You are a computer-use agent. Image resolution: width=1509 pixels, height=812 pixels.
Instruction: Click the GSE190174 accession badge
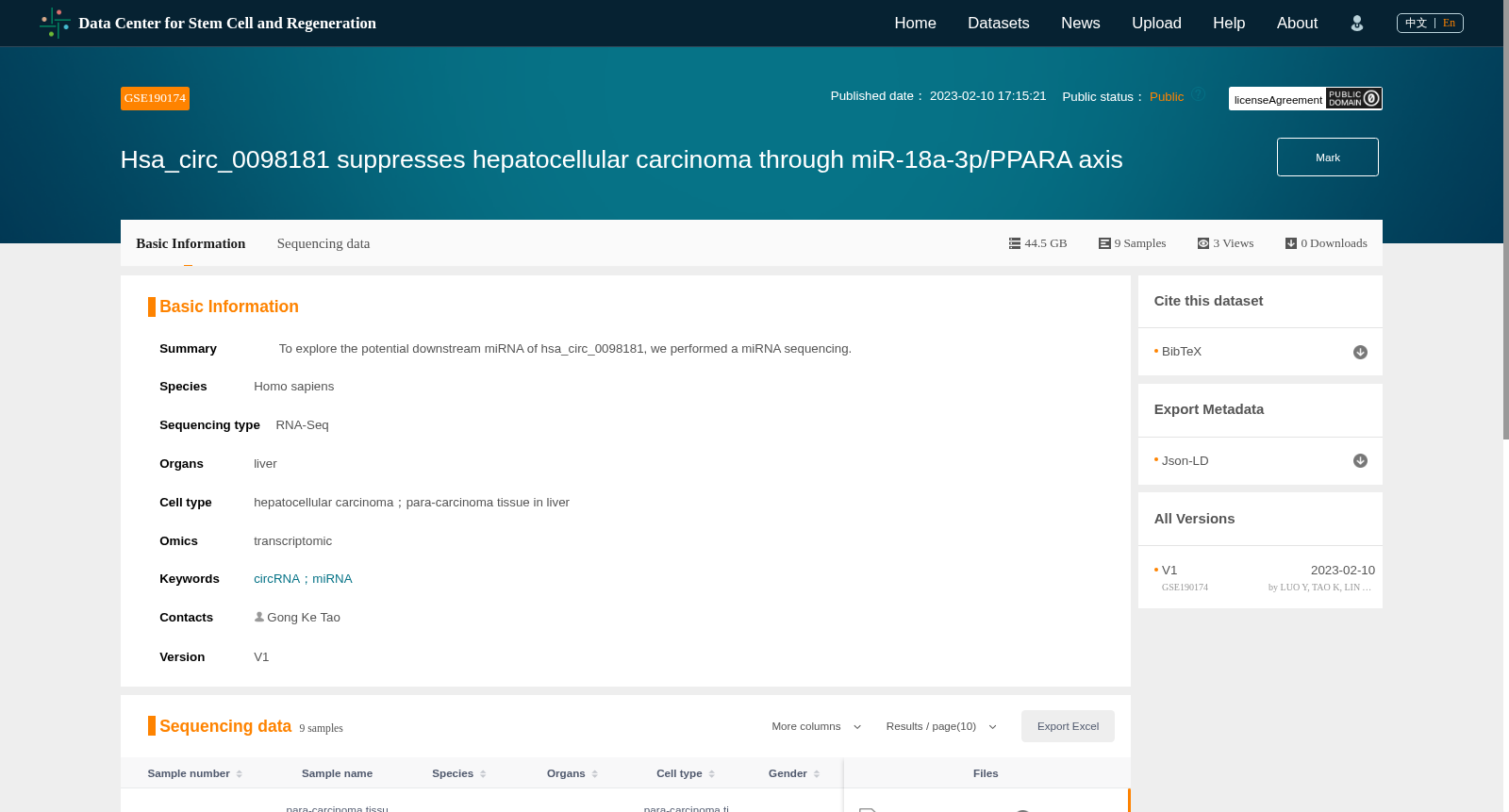(155, 98)
